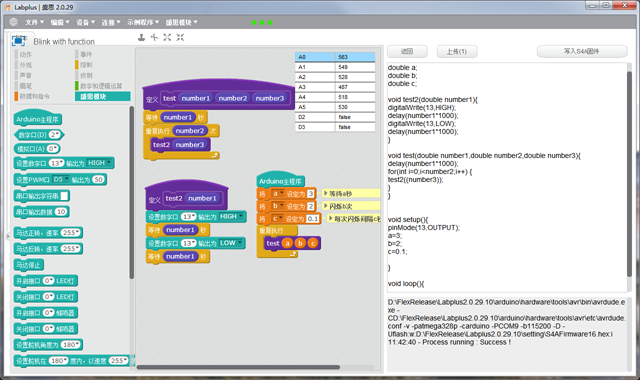Image resolution: width=640 pixels, height=380 pixels.
Task: Select the 声音 block category
Action: pos(25,76)
